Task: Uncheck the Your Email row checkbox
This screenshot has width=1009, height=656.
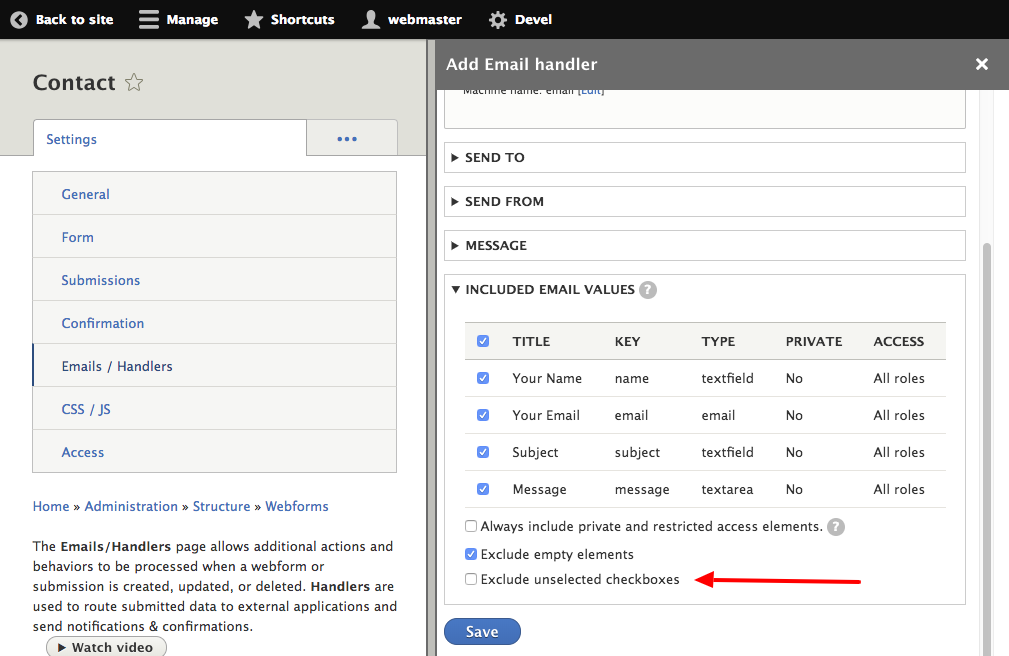Action: tap(483, 415)
